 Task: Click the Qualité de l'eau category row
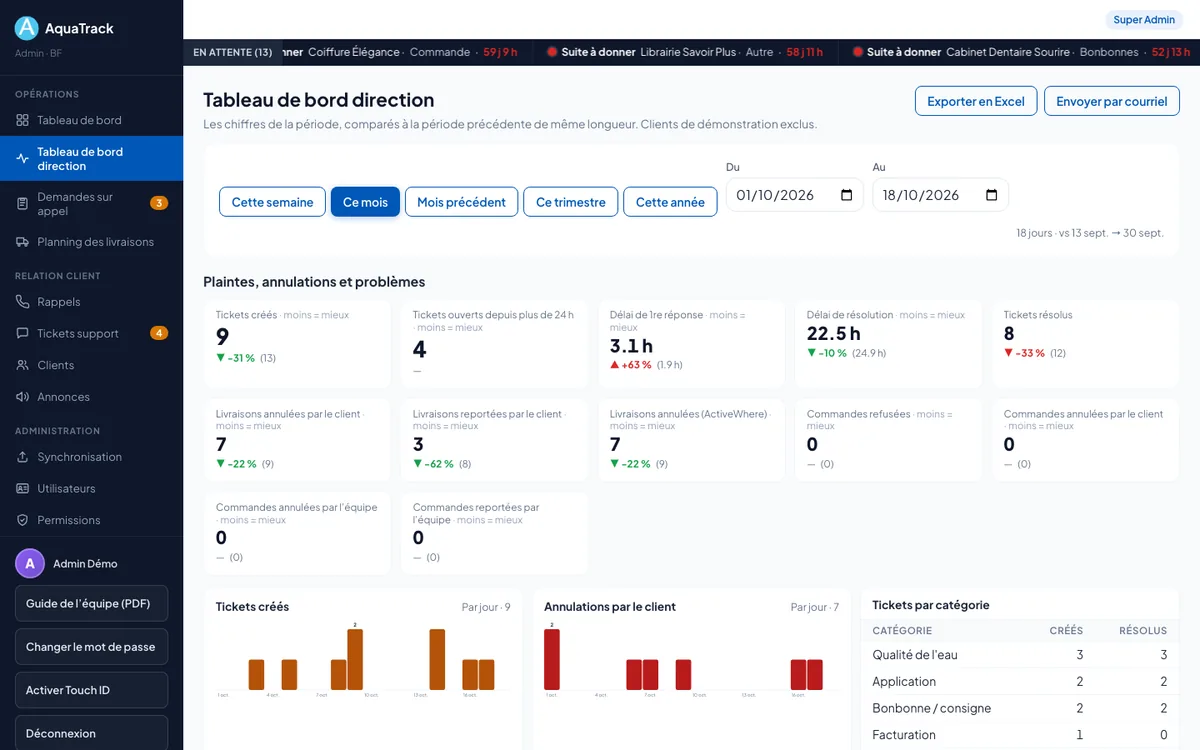[1020, 655]
